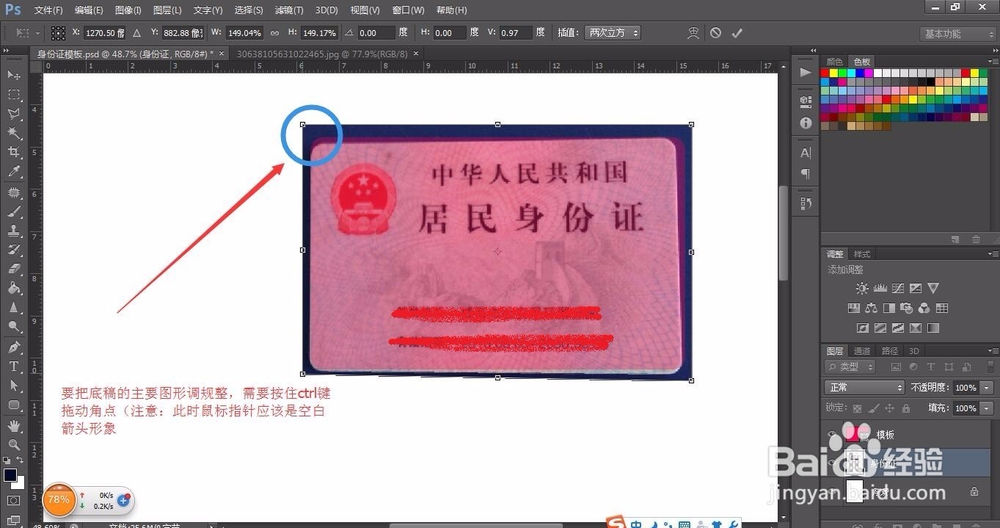Add a Vibrance adjustment triangle icon

point(933,288)
